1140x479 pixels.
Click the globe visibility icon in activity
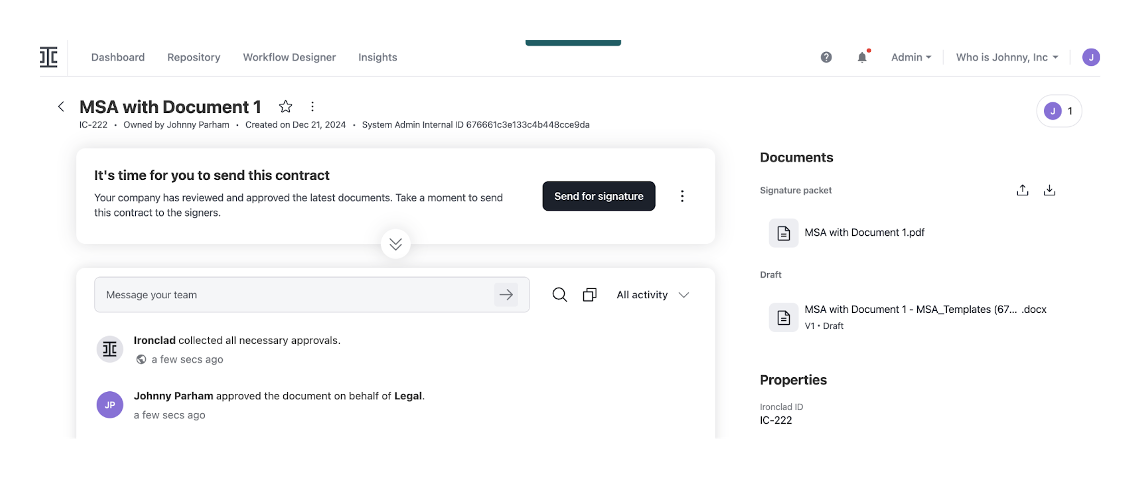click(x=141, y=359)
